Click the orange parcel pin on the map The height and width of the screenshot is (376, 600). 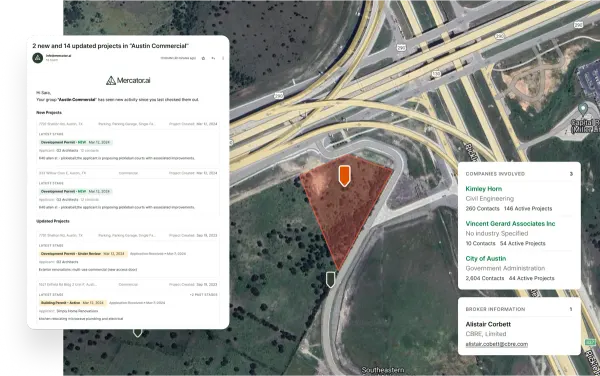[x=344, y=176]
